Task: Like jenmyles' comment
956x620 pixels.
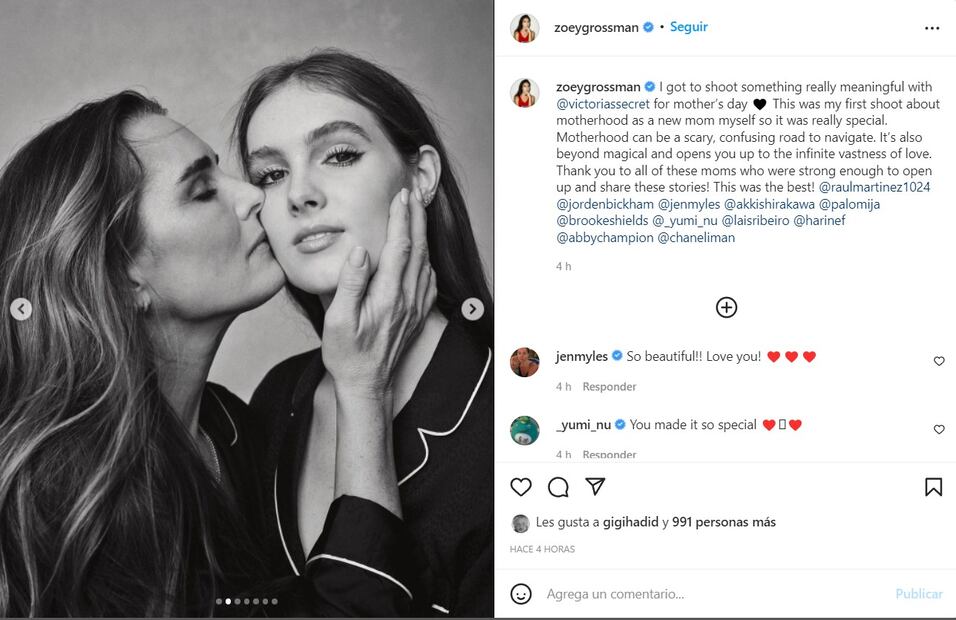Action: 939,361
